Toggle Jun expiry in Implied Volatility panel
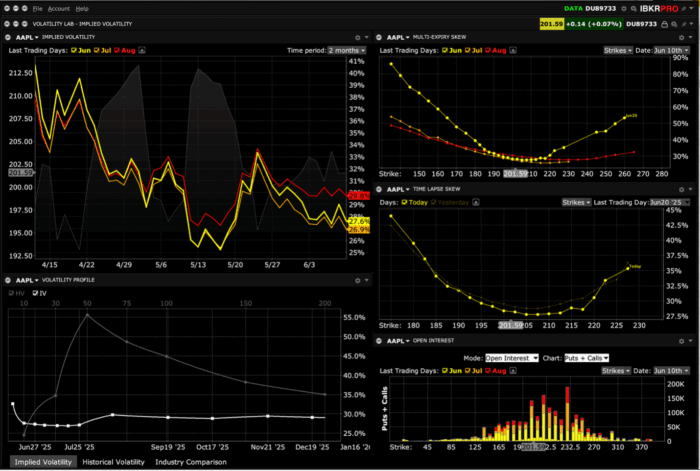The height and width of the screenshot is (471, 700). pyautogui.click(x=74, y=50)
